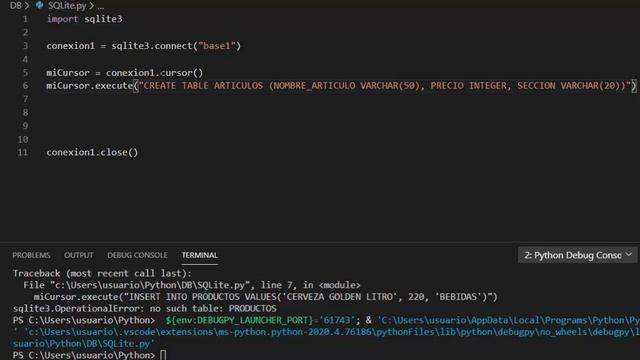Click the .vscode extensions path in terminal
The image size is (640, 360).
pos(331,332)
